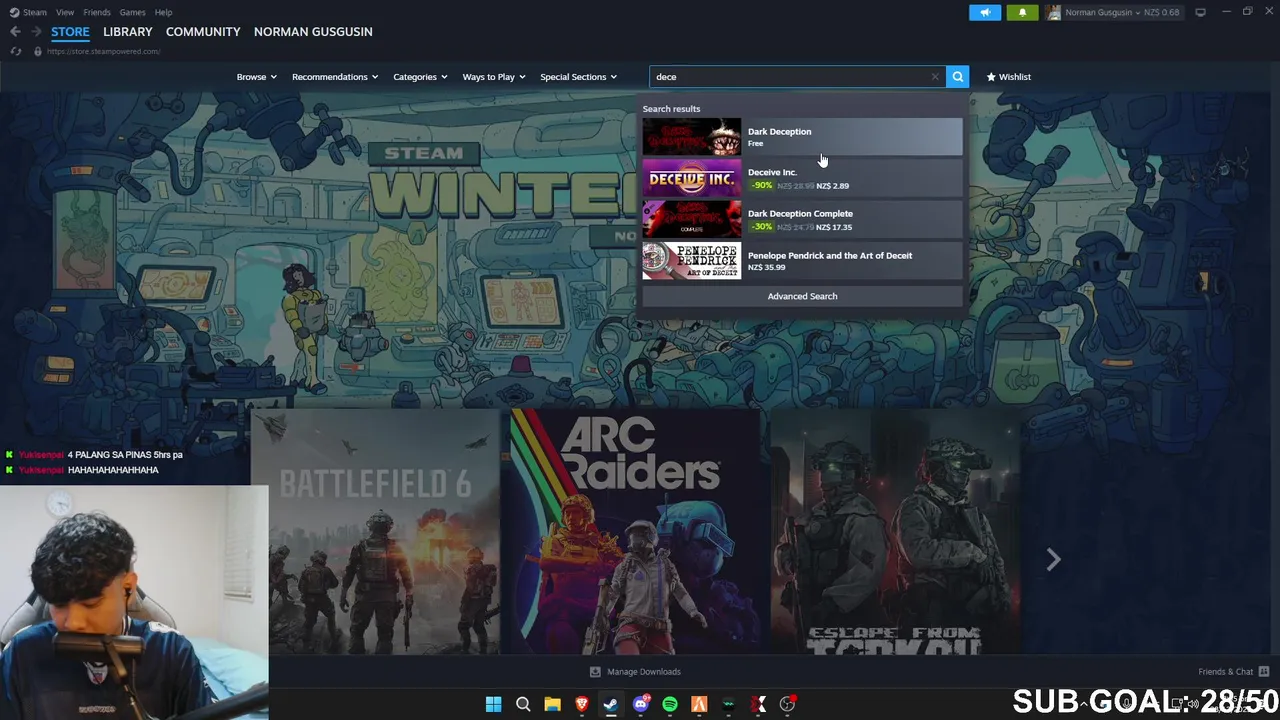Click the Steam back arrow
1280x720 pixels.
pyautogui.click(x=15, y=32)
